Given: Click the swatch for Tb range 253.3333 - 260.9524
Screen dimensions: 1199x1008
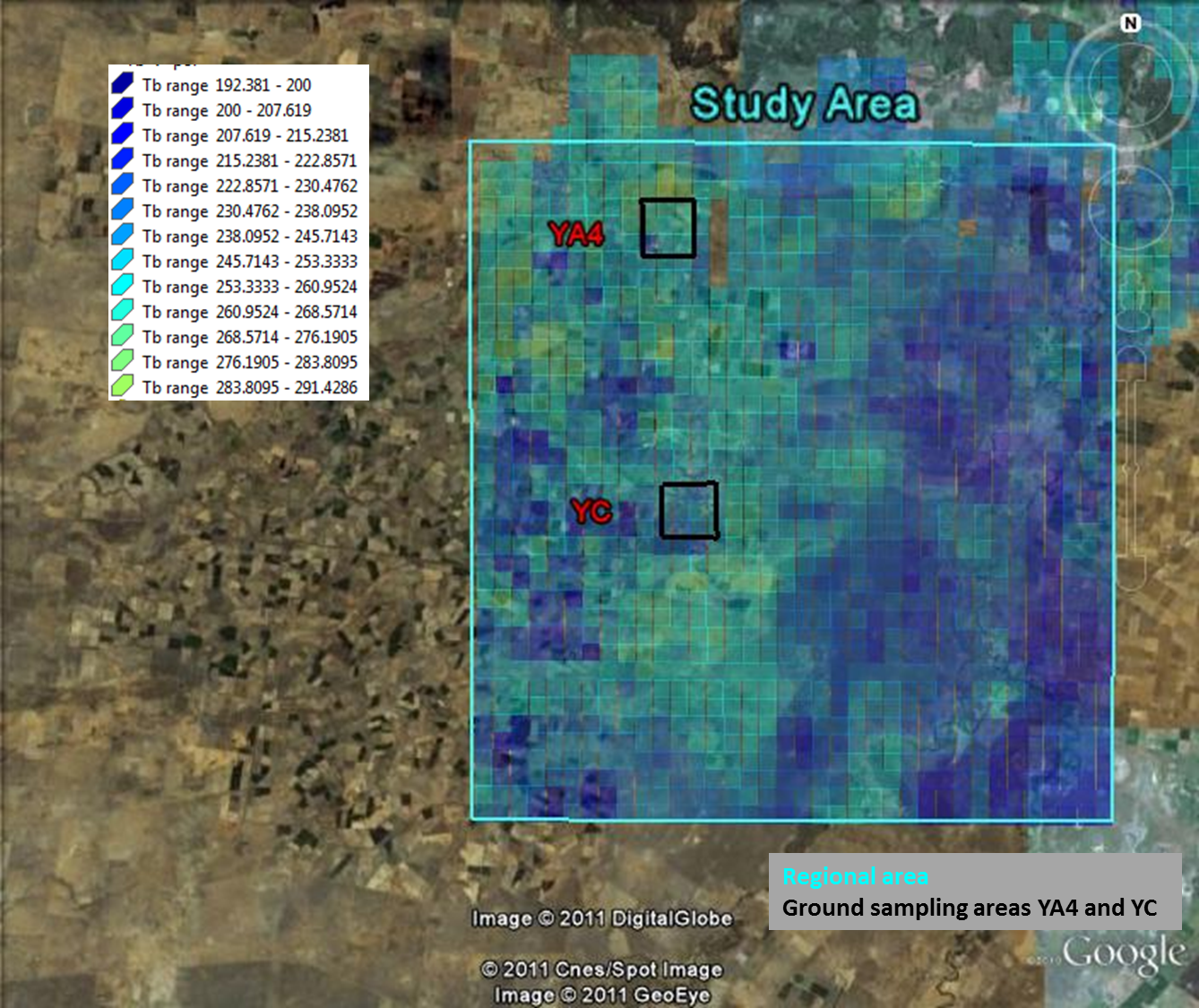Looking at the screenshot, I should [123, 286].
